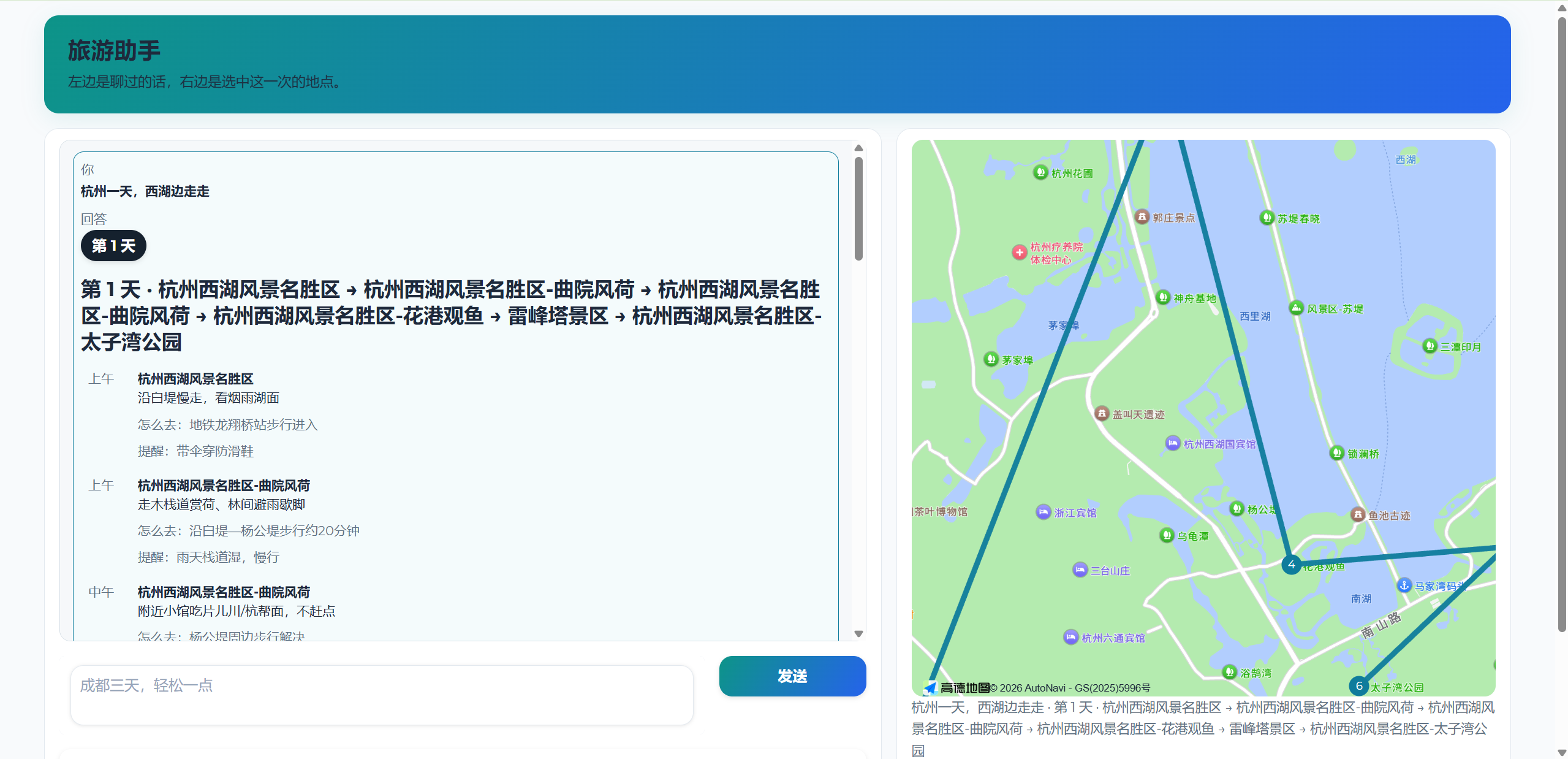Click the 郭庄景点 landmark icon

(x=1142, y=216)
